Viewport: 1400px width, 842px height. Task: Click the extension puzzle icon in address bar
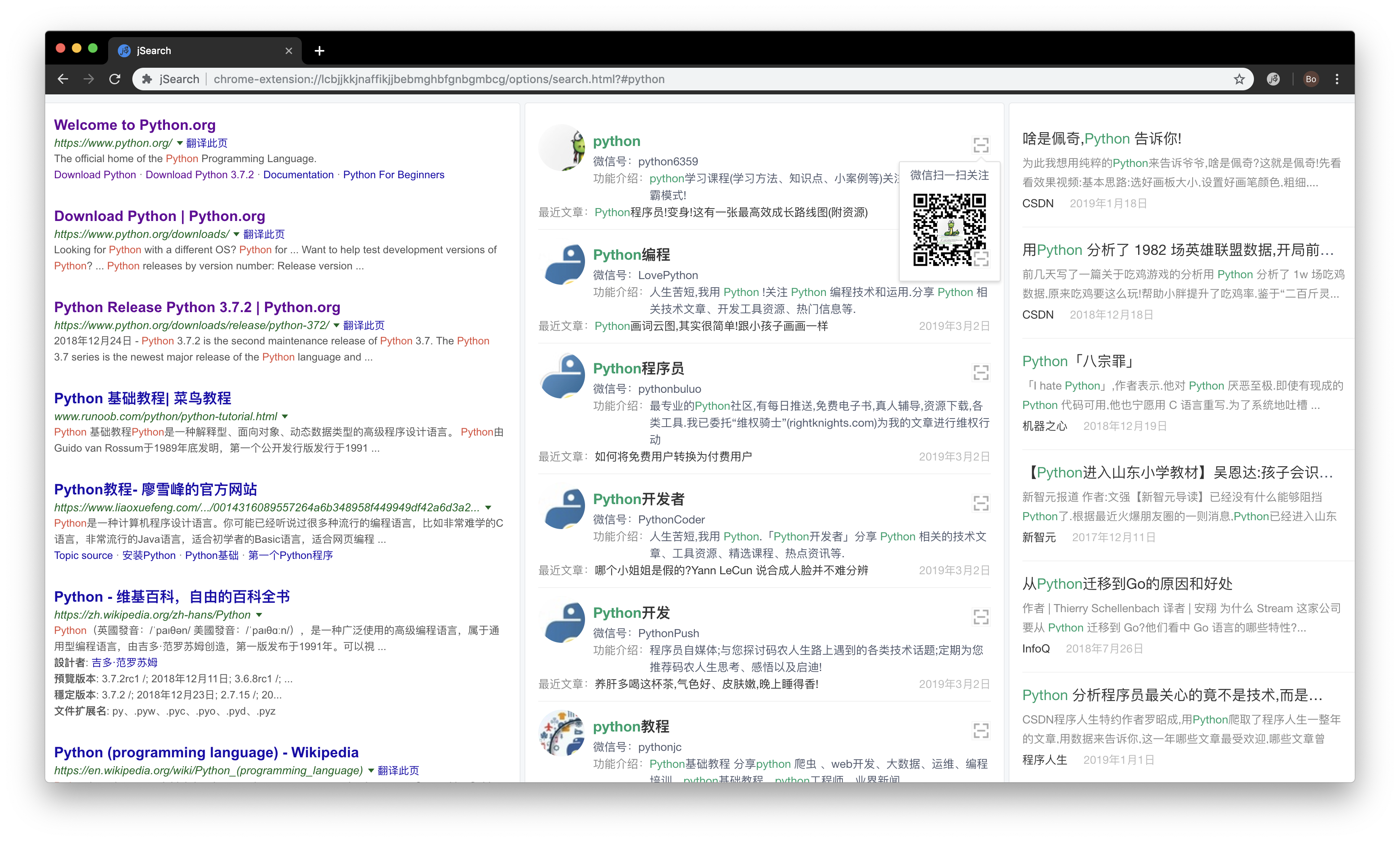click(x=146, y=79)
